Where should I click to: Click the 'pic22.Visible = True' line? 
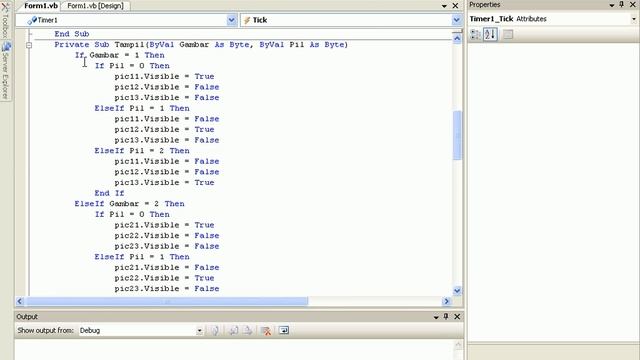(164, 278)
